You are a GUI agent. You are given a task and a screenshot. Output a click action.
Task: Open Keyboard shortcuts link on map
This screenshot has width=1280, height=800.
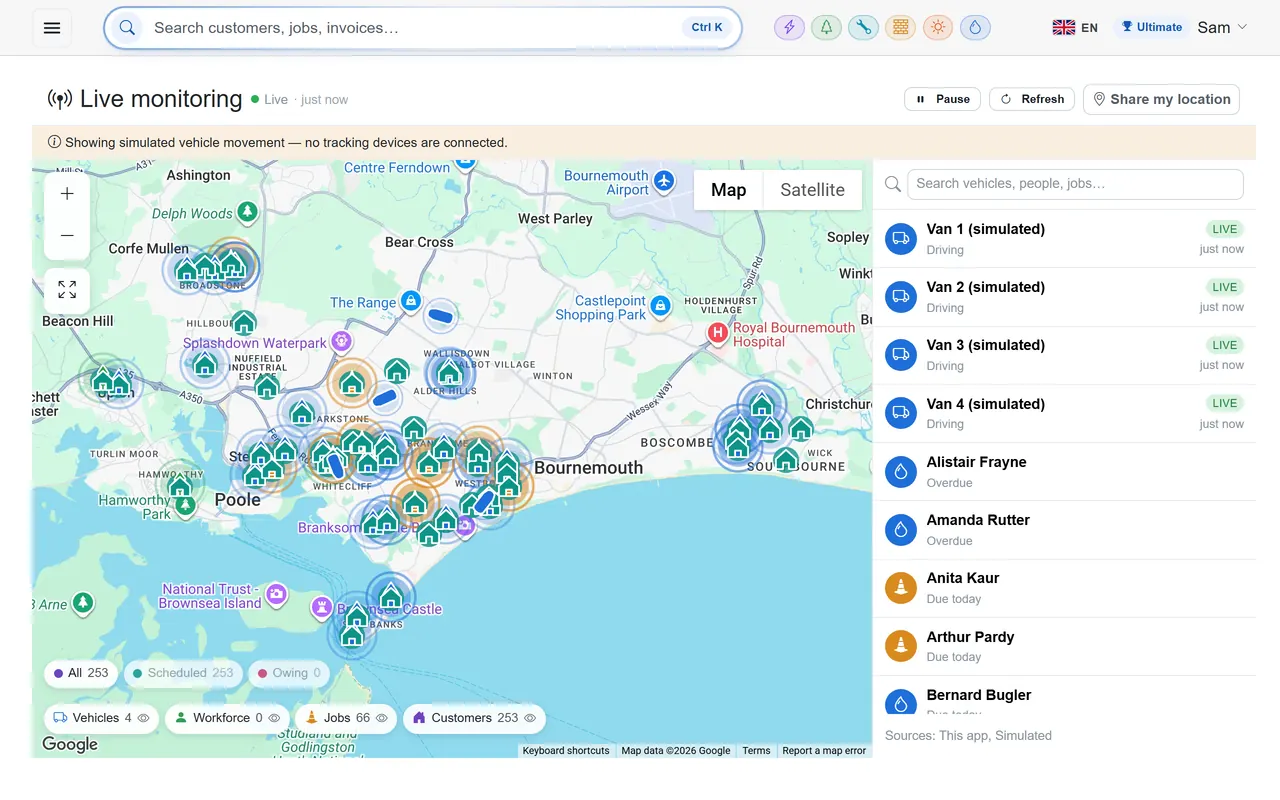coord(566,751)
